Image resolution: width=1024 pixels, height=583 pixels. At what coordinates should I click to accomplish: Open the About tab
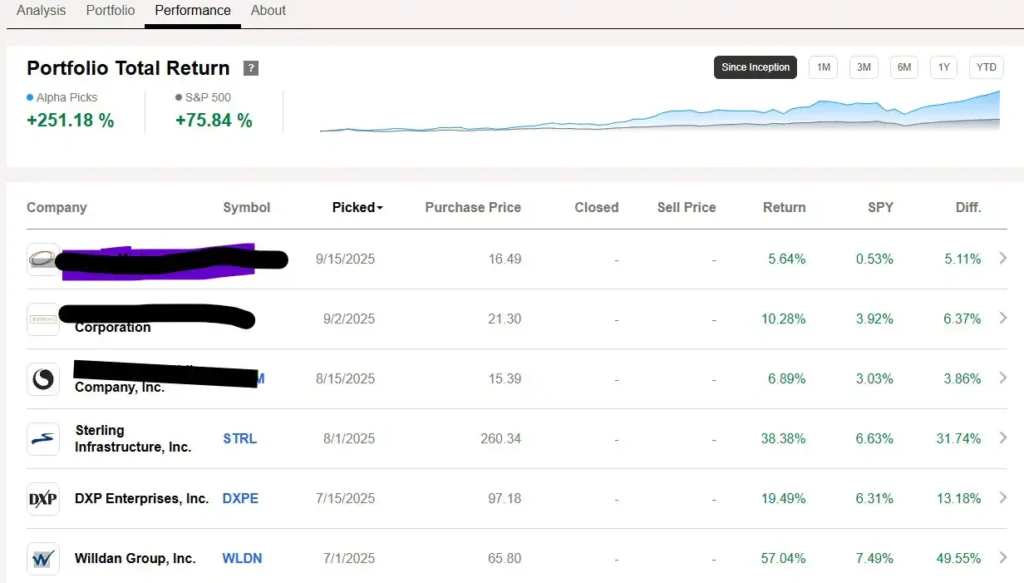click(268, 10)
